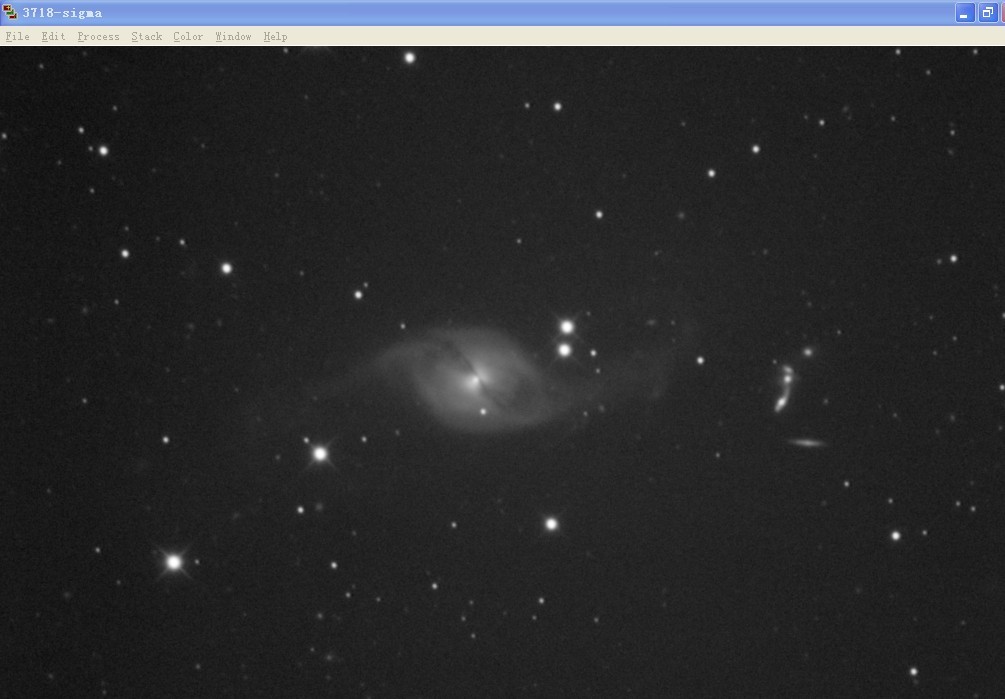Open the File menu

pos(17,37)
